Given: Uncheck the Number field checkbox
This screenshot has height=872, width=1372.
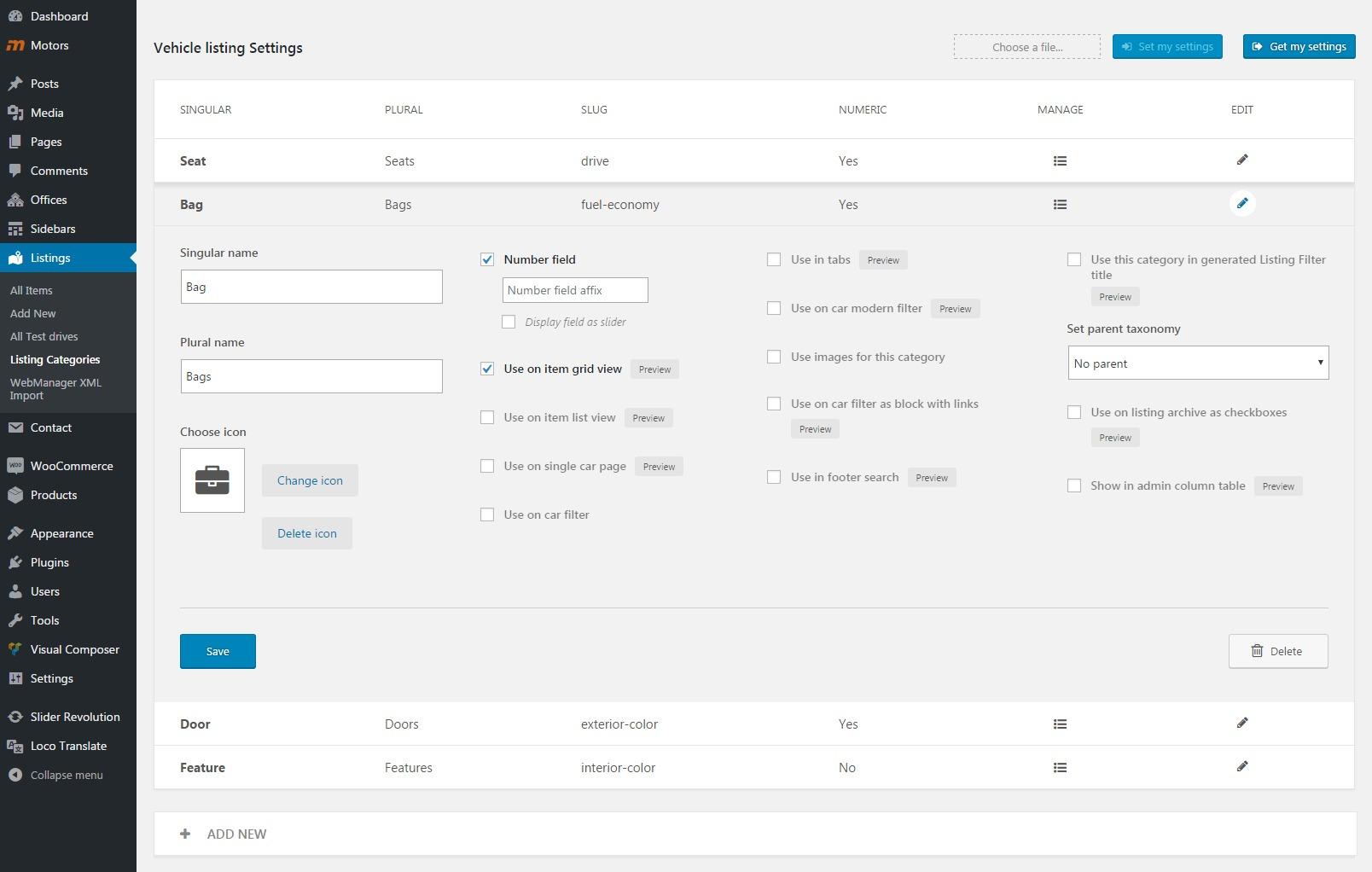Looking at the screenshot, I should click(487, 259).
